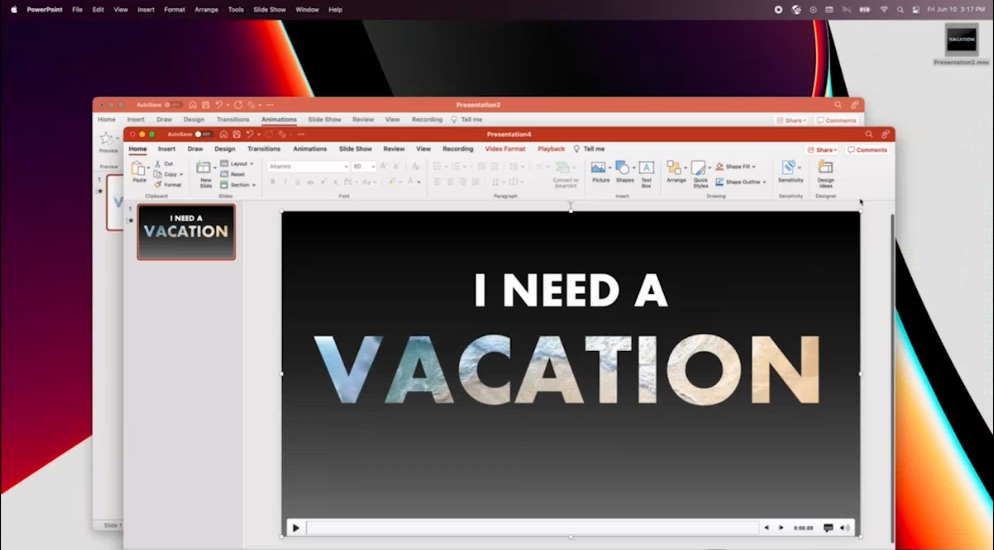994x550 pixels.
Task: Select Animations tab in Presentation2 window
Action: [x=279, y=119]
